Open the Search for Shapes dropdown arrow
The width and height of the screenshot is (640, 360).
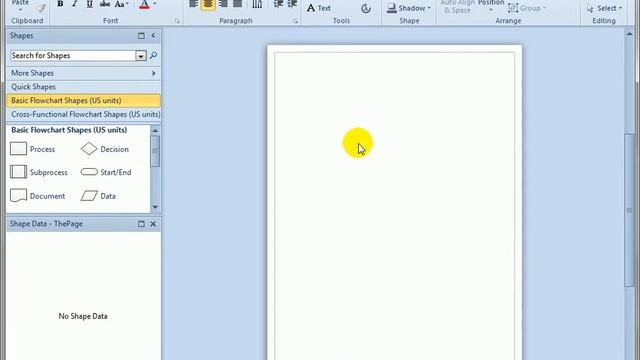click(140, 56)
